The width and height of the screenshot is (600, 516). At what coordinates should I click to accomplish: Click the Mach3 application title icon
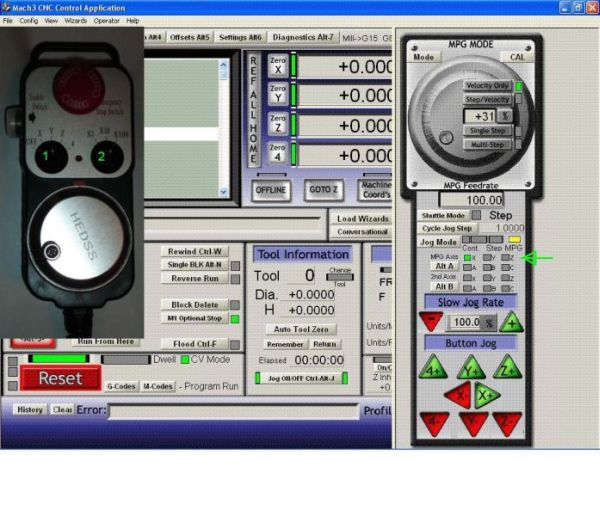[x=5, y=7]
